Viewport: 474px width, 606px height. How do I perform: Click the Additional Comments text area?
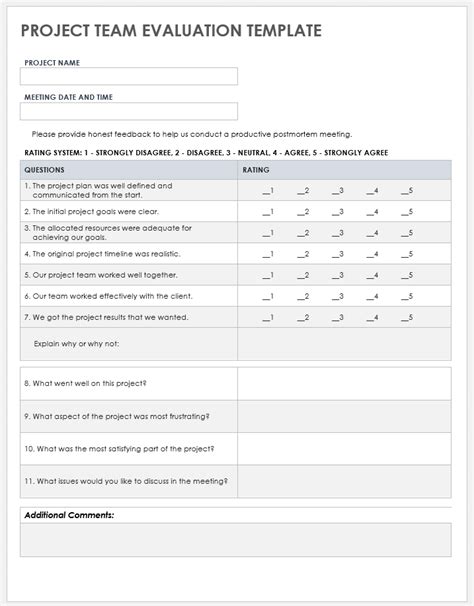pos(236,540)
